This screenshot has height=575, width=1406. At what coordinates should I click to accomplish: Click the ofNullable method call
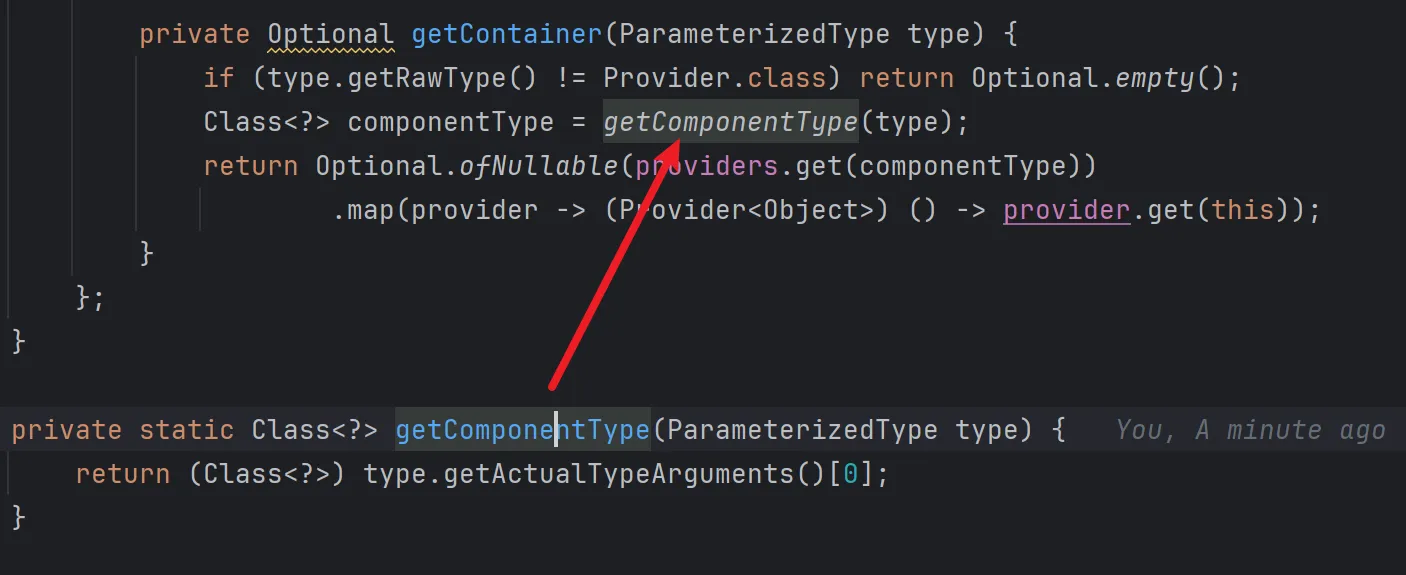538,166
